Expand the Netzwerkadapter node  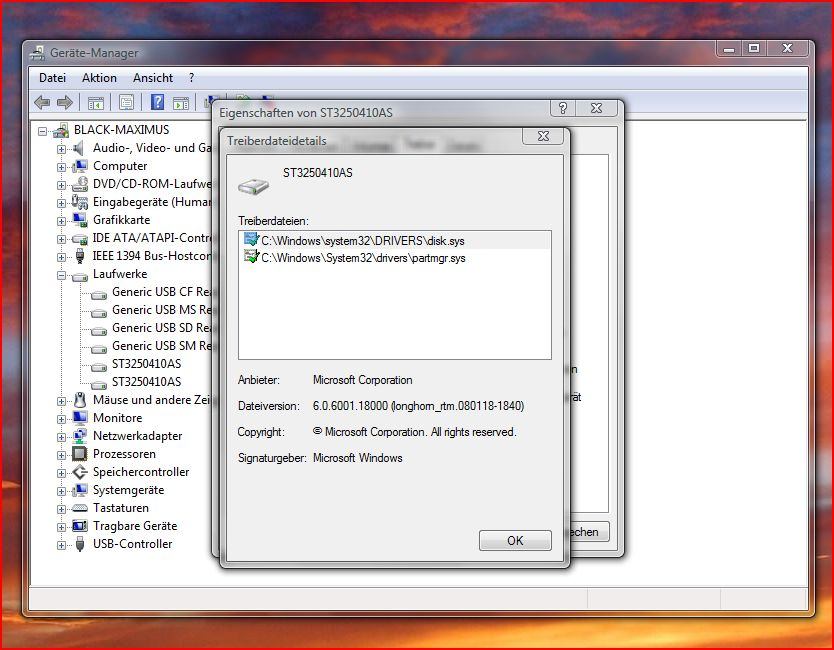[62, 437]
